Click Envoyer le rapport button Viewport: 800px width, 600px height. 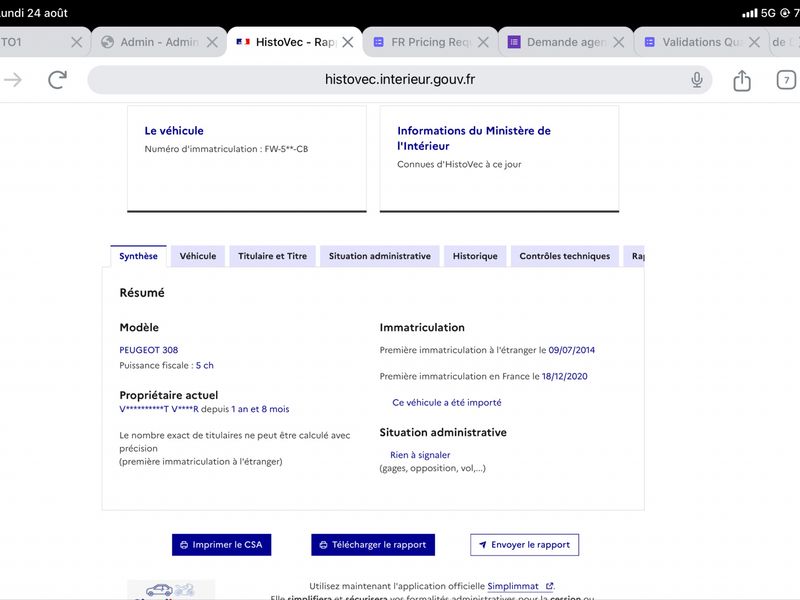pos(524,545)
